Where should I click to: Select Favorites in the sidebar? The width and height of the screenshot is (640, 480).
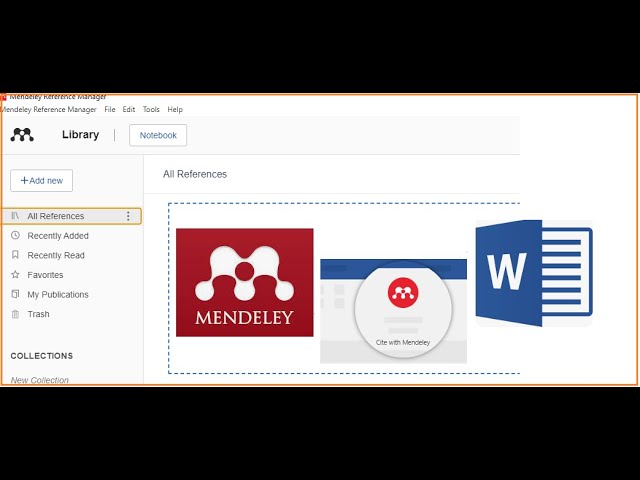tap(45, 275)
